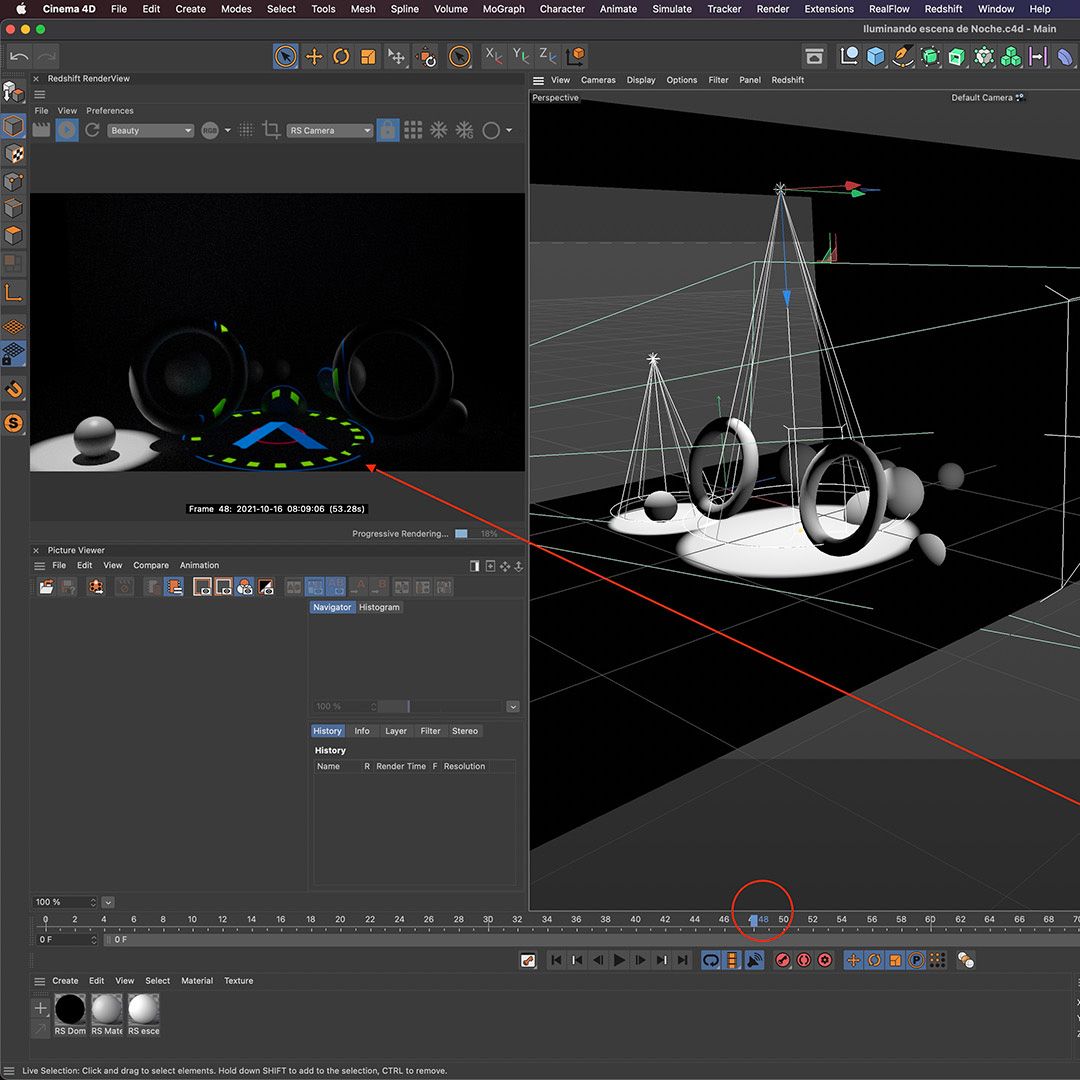This screenshot has height=1080, width=1080.
Task: Click the coordinate system cube icon
Action: (x=574, y=55)
